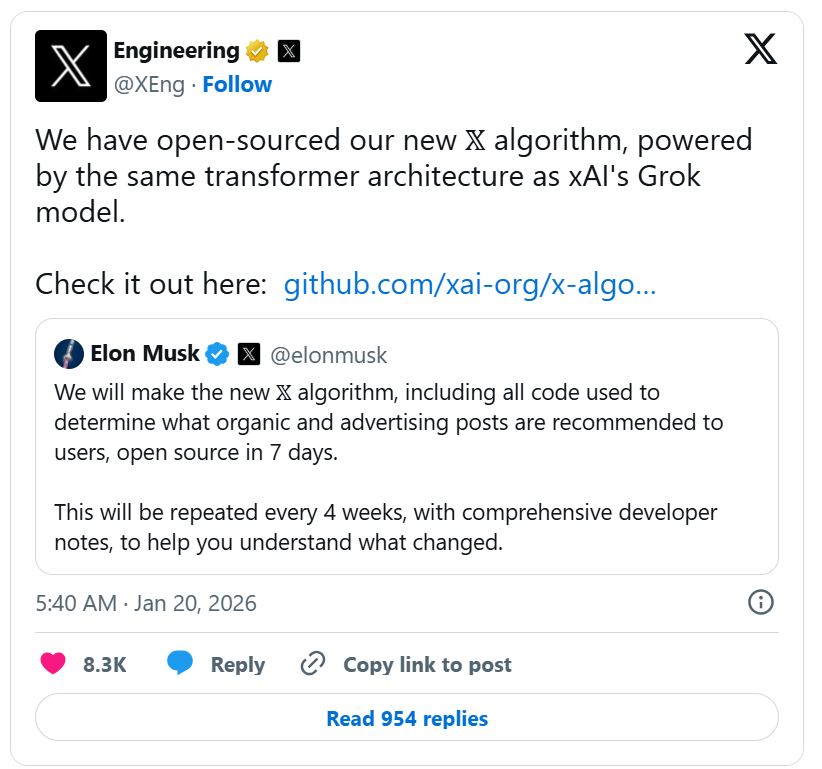Click the Copy link to post label

click(x=427, y=665)
